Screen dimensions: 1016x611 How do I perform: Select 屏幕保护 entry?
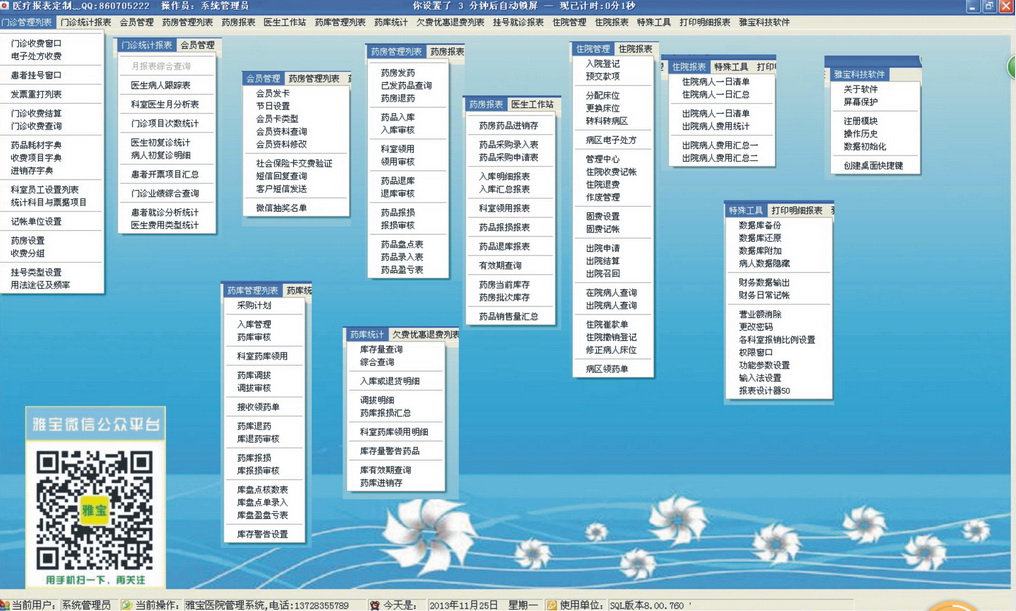(x=860, y=102)
